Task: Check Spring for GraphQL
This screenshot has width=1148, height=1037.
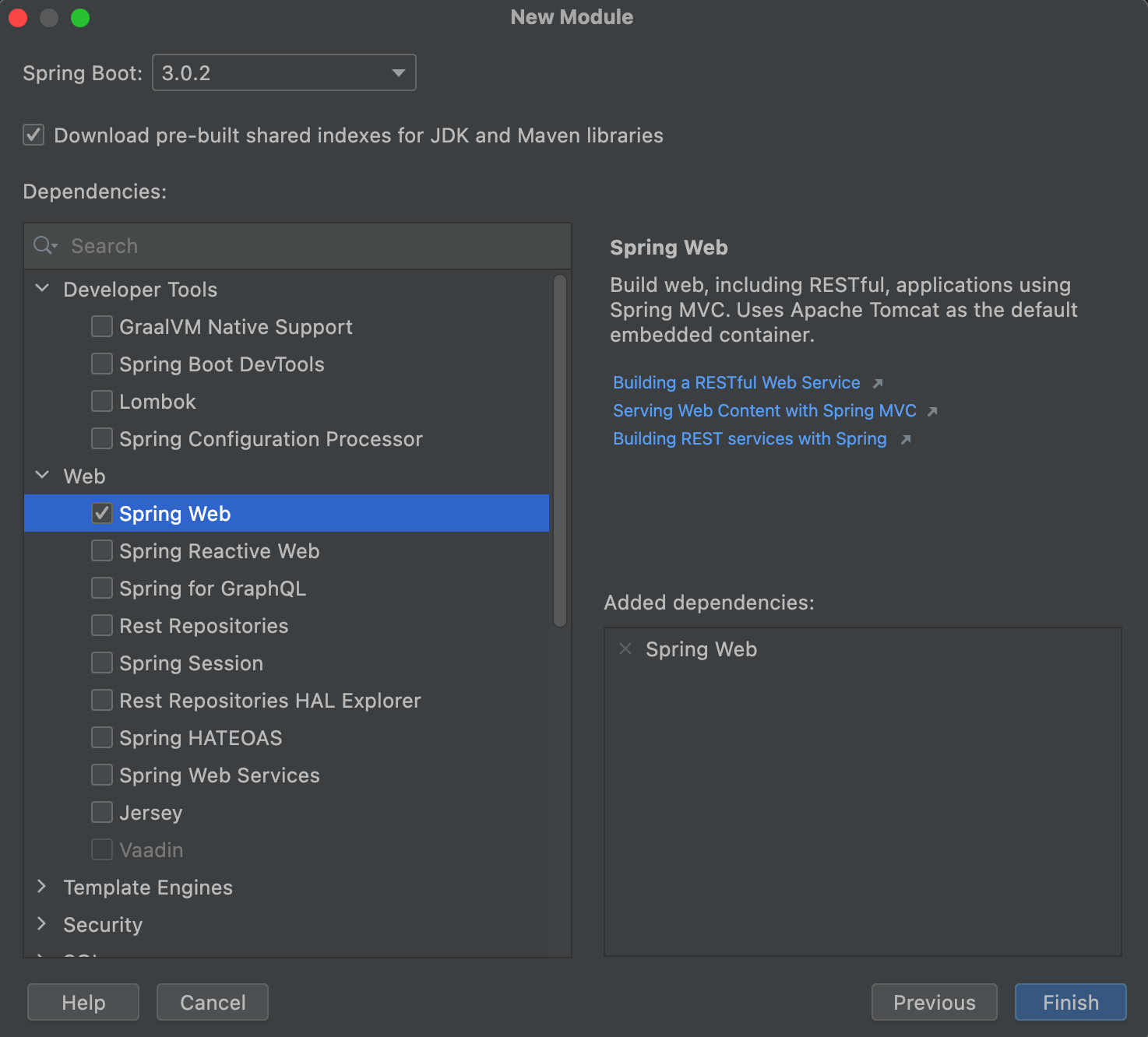Action: click(102, 588)
